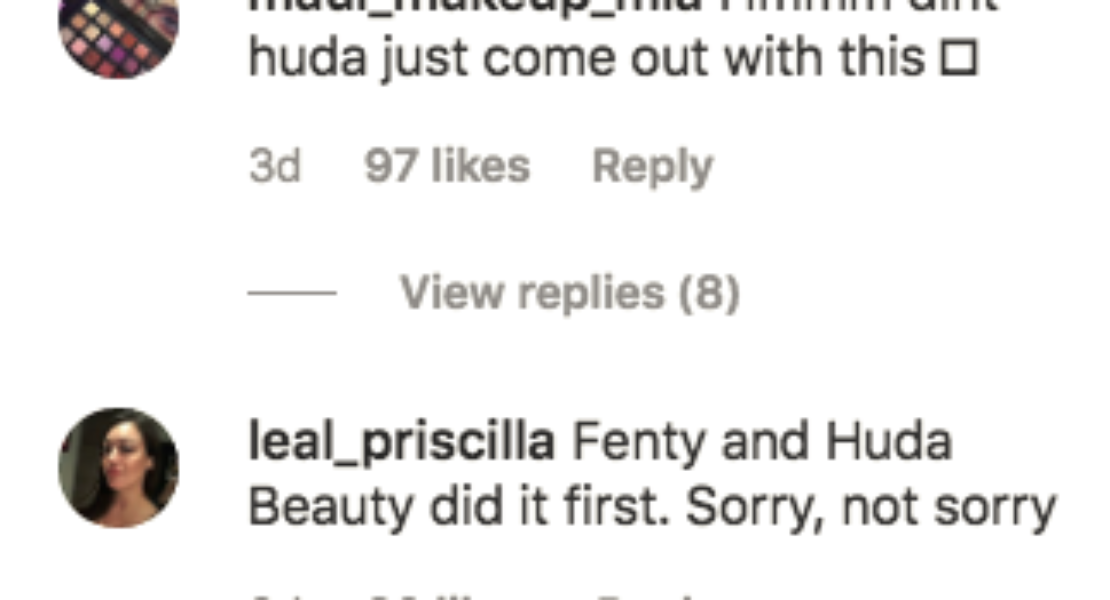Click the 'Sorry, not sorry' phrase
This screenshot has height=600, width=1110.
(871, 507)
